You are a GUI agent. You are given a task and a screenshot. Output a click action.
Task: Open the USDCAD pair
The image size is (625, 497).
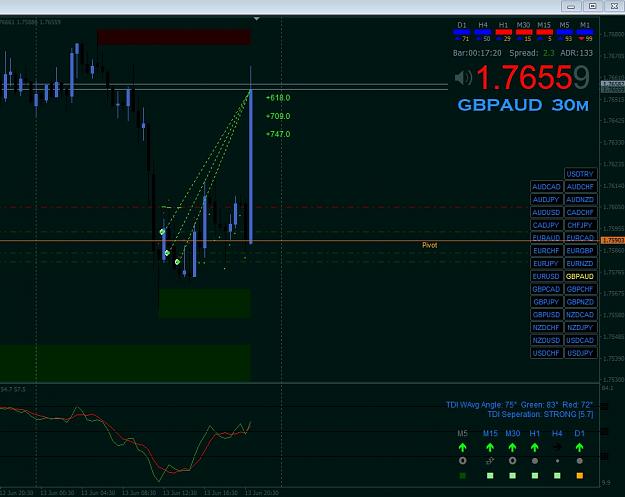point(580,340)
